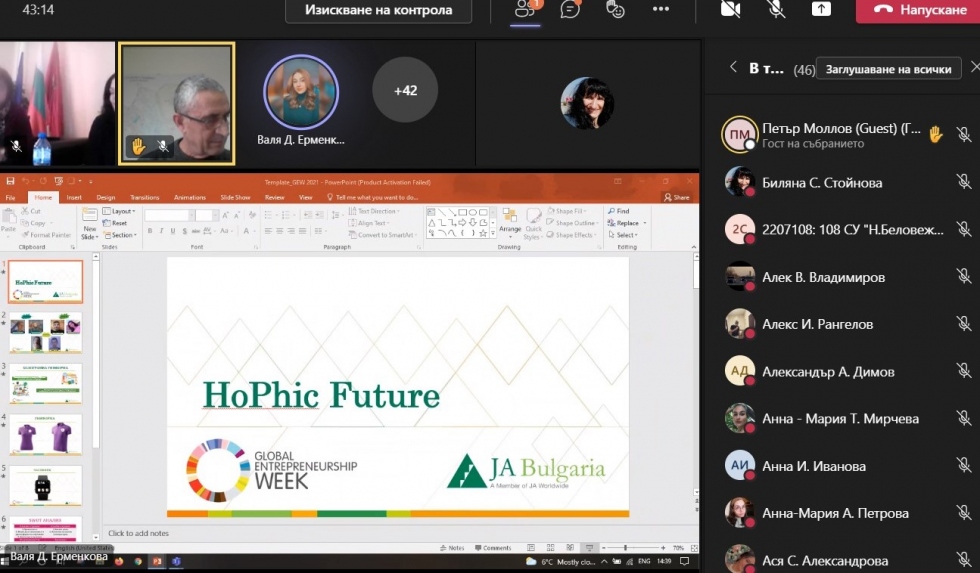Unmute the microphone in the meeting toolbar

pyautogui.click(x=776, y=9)
